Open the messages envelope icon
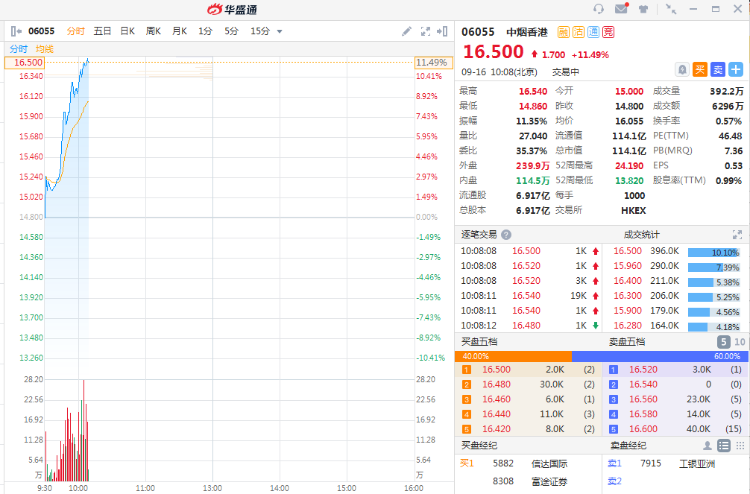The height and width of the screenshot is (494, 750). coord(620,9)
